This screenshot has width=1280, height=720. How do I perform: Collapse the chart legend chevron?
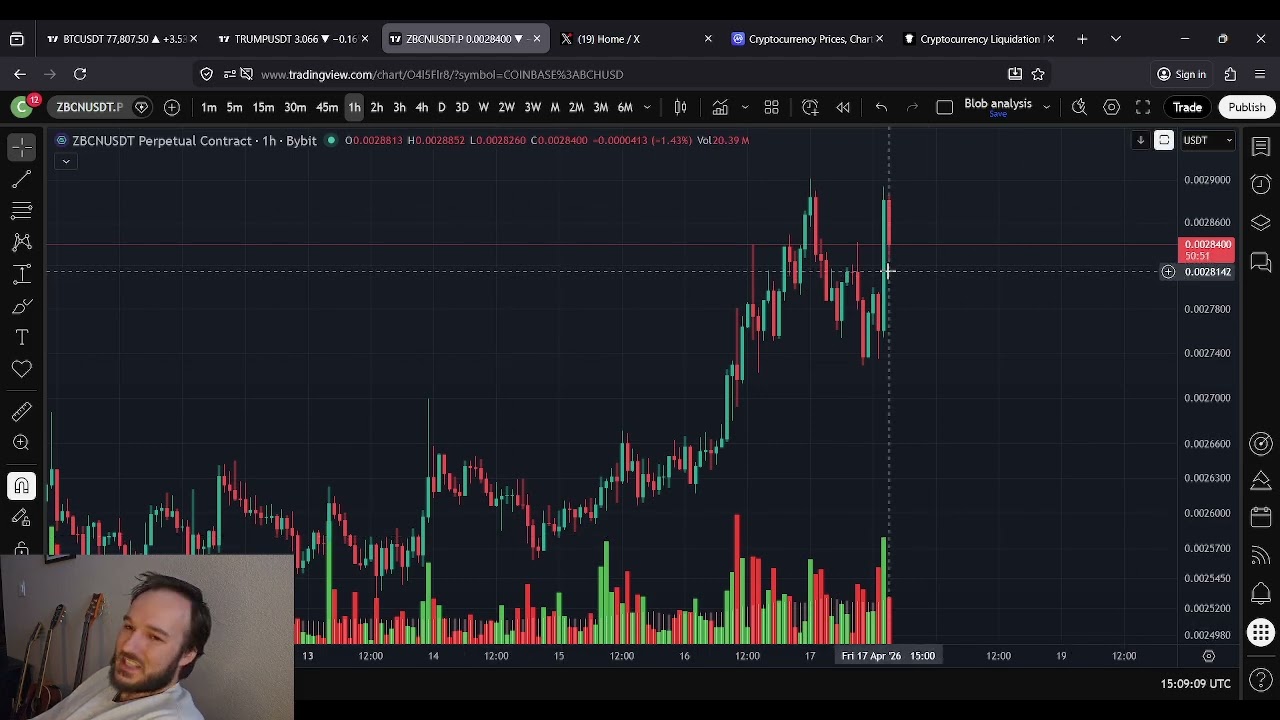(66, 161)
